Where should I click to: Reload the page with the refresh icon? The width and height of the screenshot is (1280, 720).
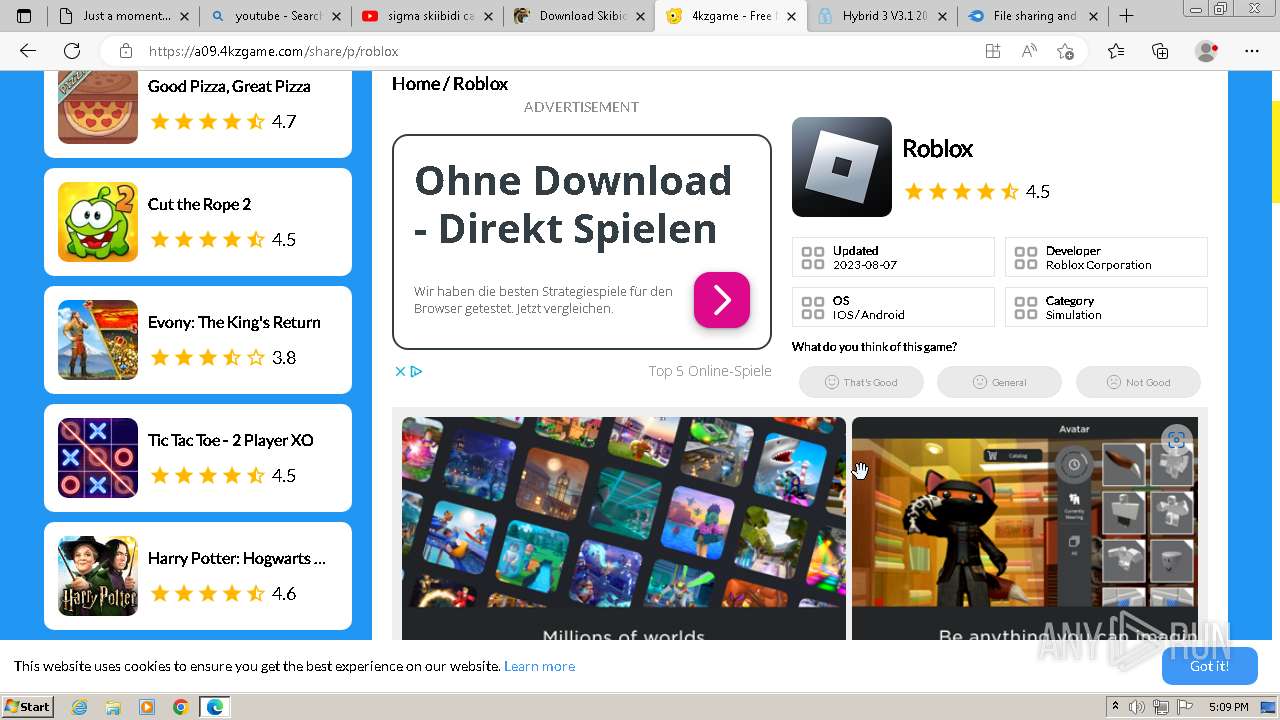(x=72, y=51)
